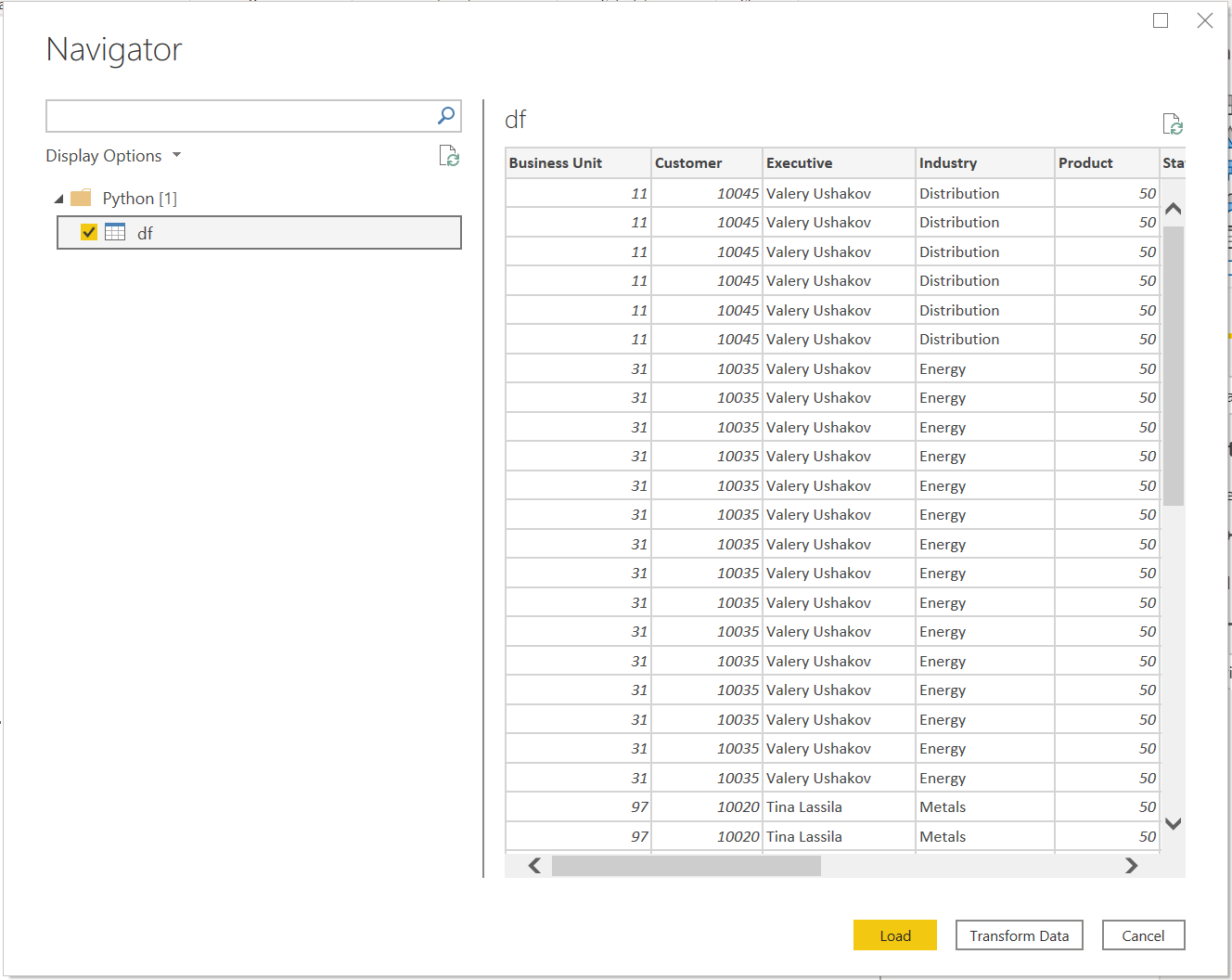Refresh the df preview using top-right icon

coord(1173,124)
